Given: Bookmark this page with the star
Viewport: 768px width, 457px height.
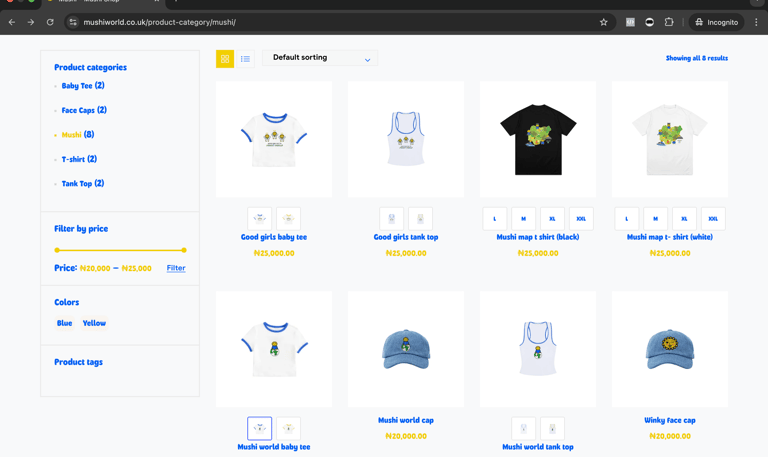Looking at the screenshot, I should pos(603,22).
